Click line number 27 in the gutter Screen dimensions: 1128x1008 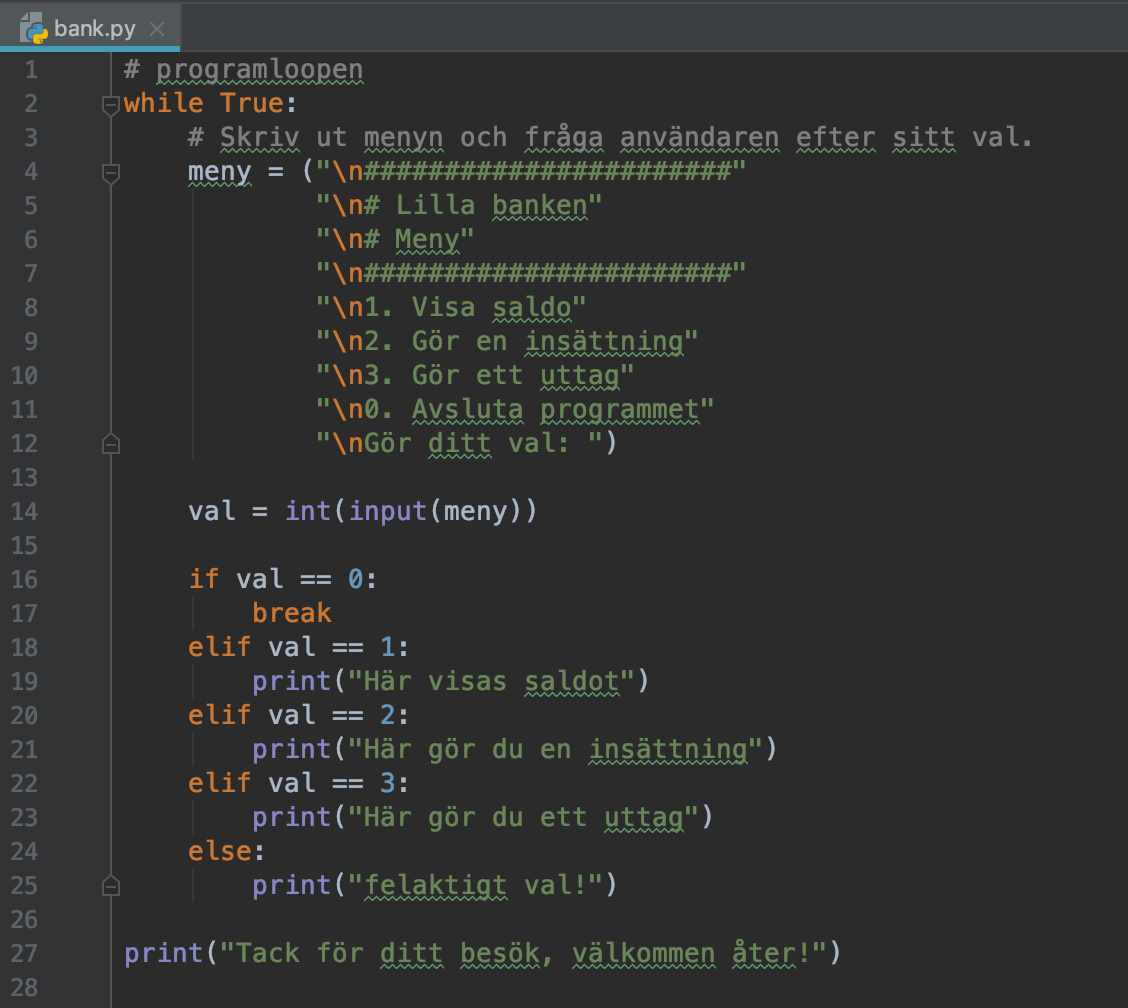(x=25, y=953)
